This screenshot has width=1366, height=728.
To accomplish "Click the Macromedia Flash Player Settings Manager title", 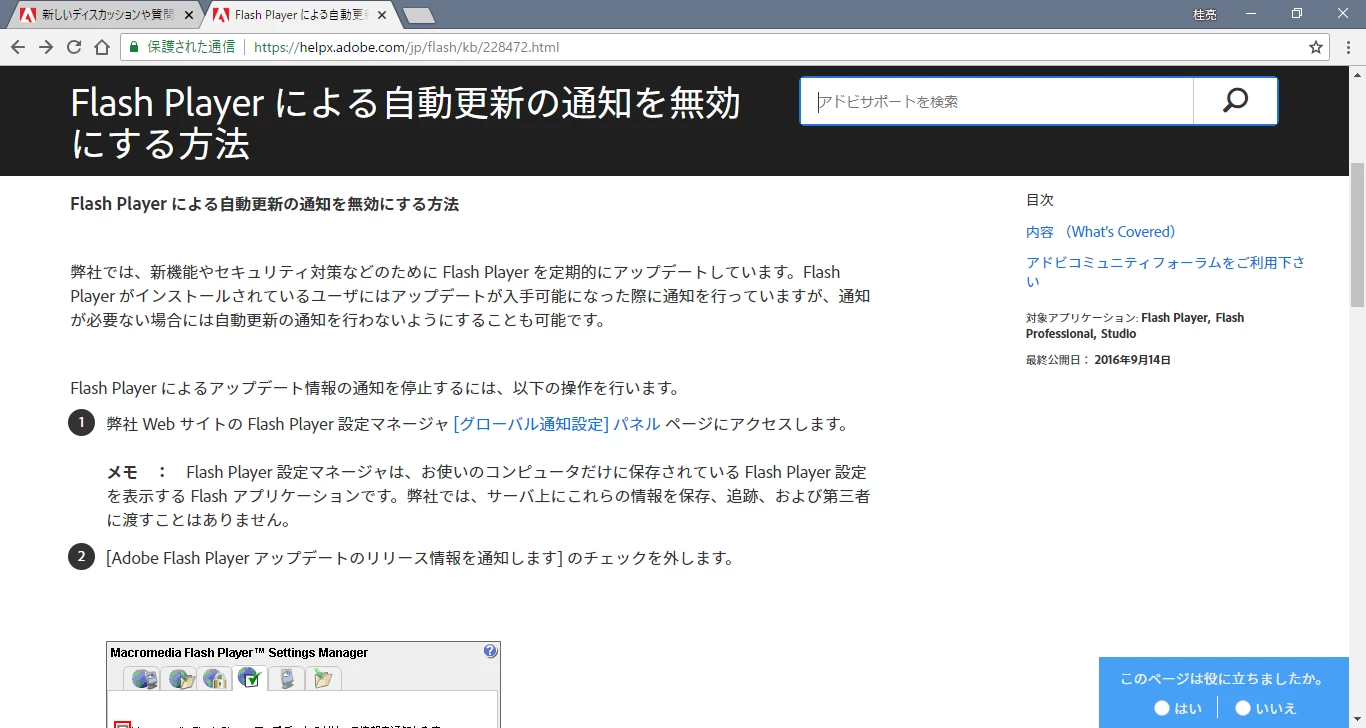I will (x=239, y=653).
